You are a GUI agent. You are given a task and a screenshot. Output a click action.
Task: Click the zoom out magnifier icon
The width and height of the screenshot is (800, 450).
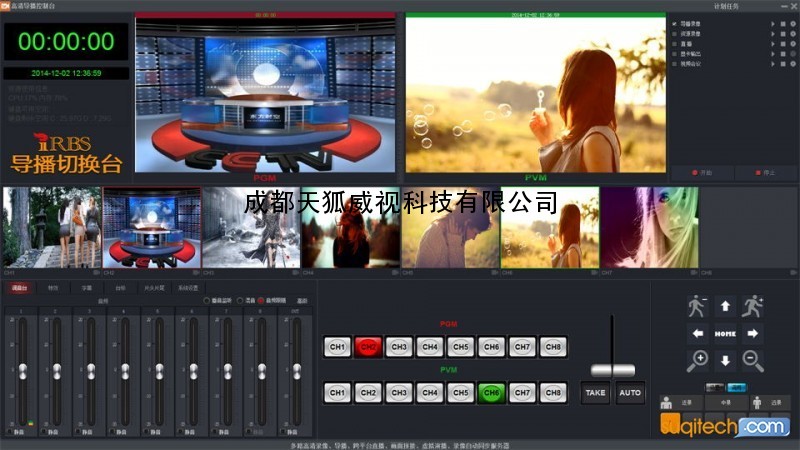point(753,361)
